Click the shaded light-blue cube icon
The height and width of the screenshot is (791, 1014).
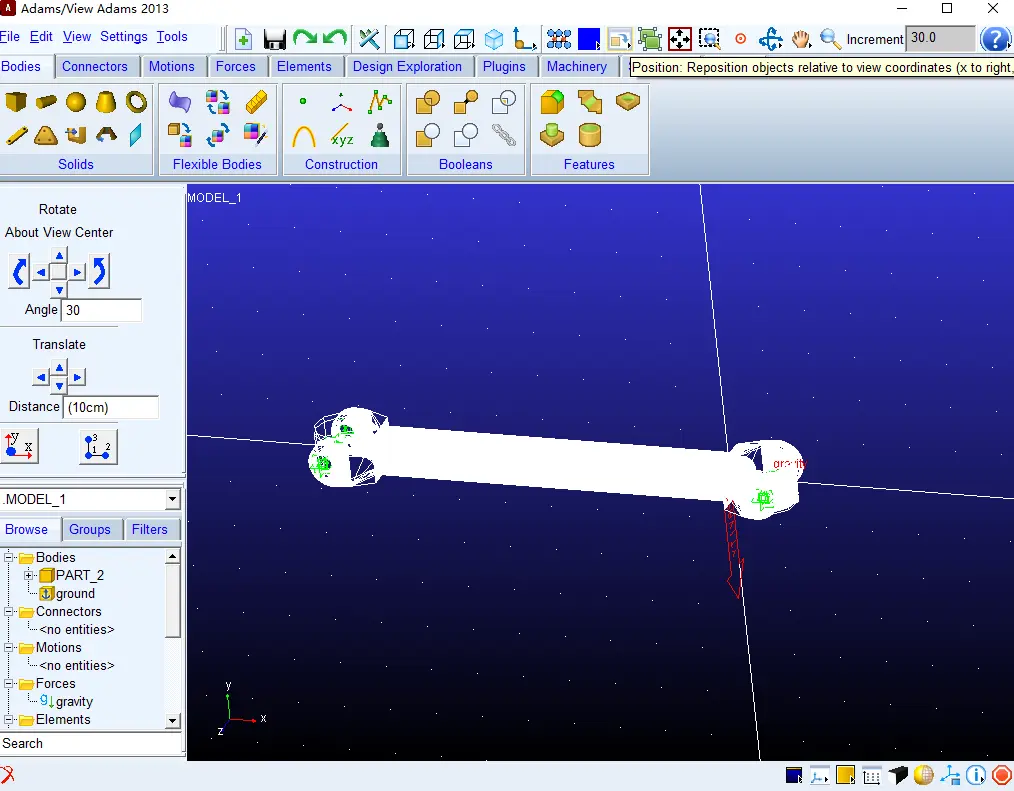494,39
